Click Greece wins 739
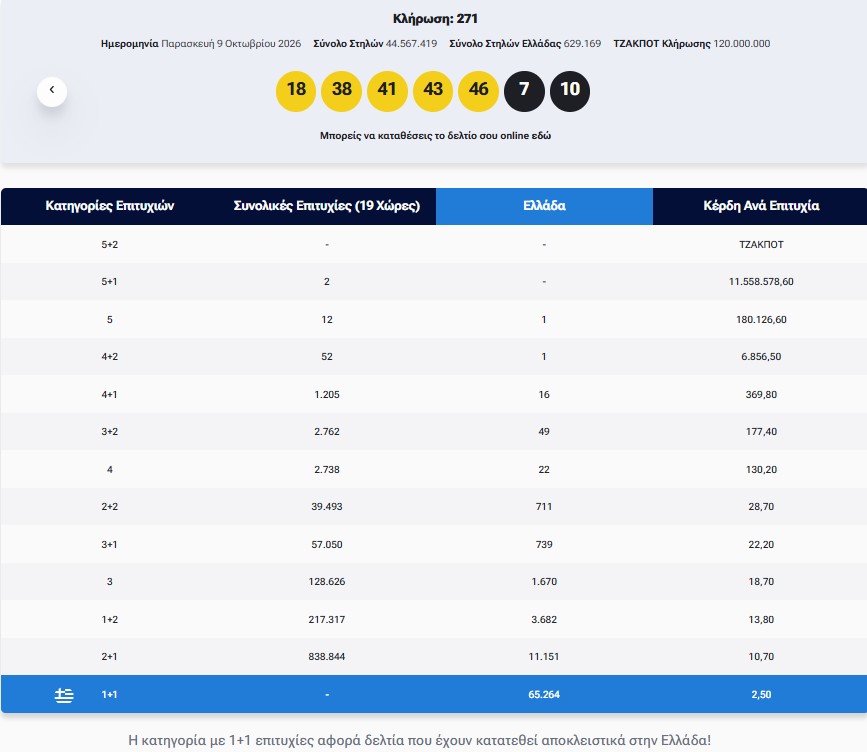 pos(544,545)
